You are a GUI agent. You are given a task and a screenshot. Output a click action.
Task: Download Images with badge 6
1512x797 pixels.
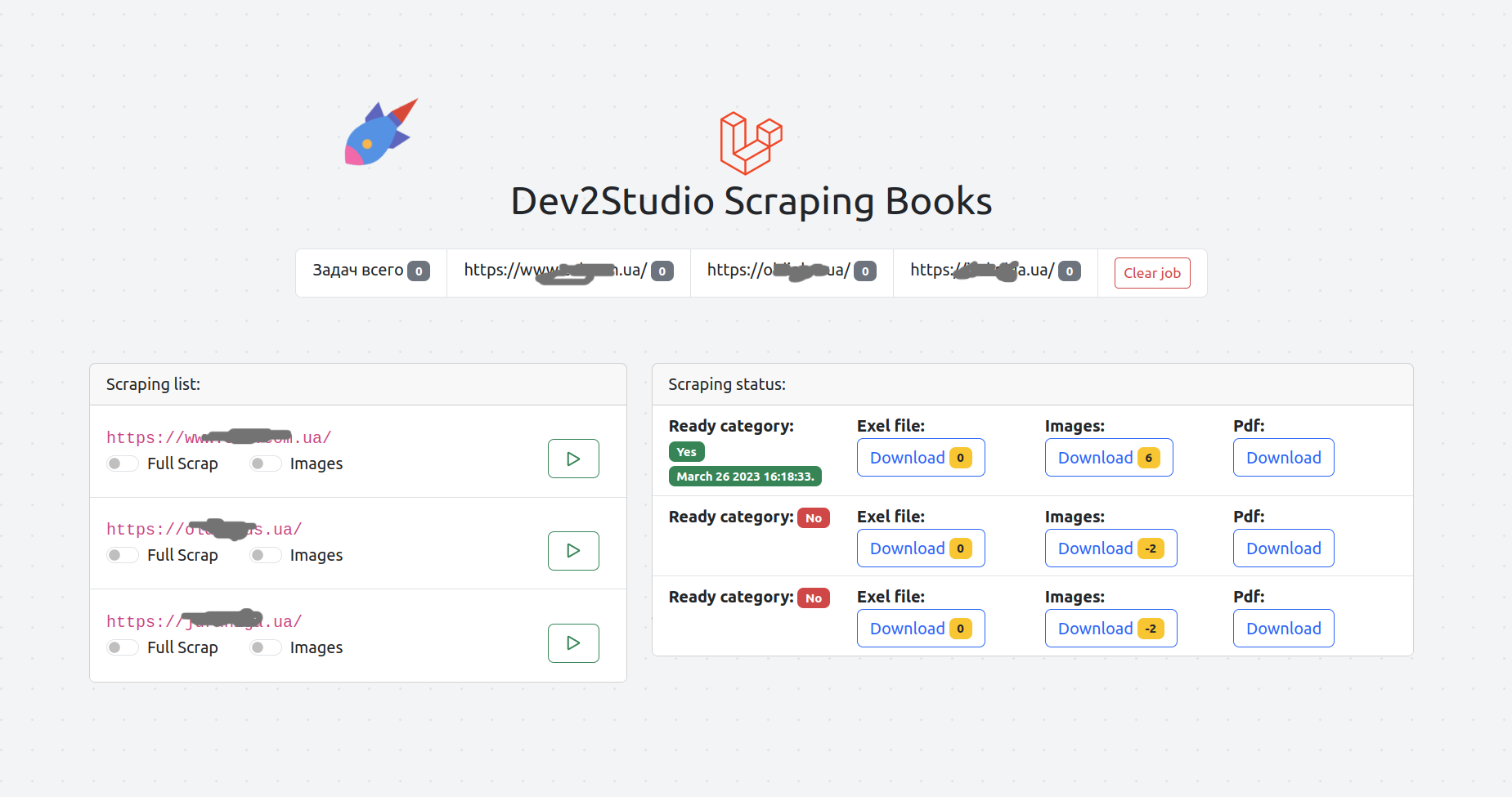(x=1108, y=458)
